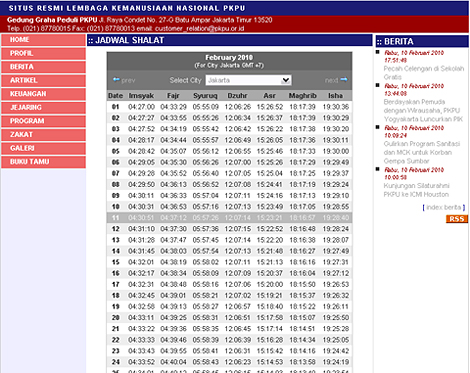Image resolution: width=470 pixels, height=373 pixels.
Task: Select PROGRAM from the sidebar
Action: pyautogui.click(x=43, y=121)
